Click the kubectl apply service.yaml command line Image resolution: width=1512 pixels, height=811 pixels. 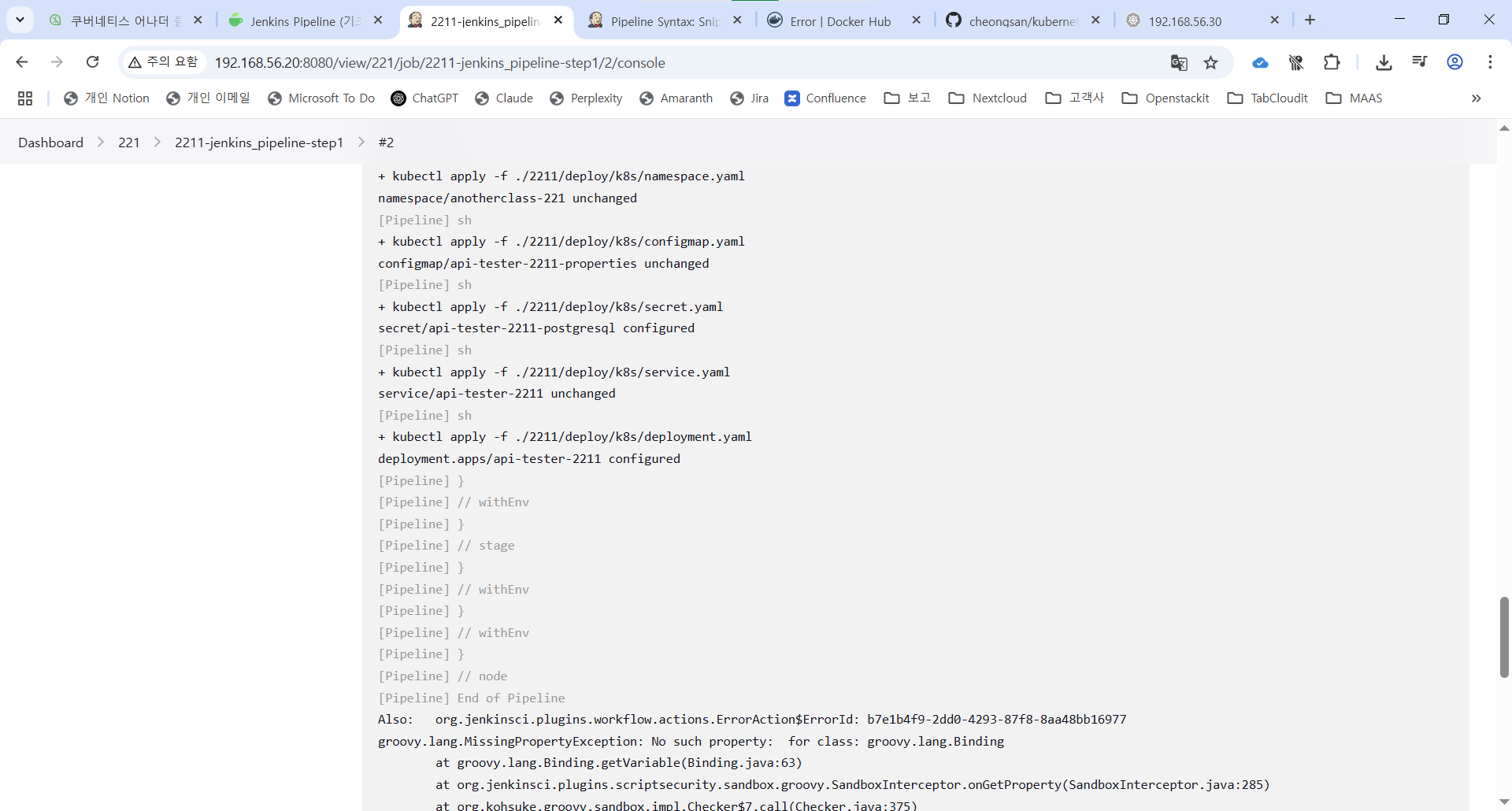click(x=554, y=372)
